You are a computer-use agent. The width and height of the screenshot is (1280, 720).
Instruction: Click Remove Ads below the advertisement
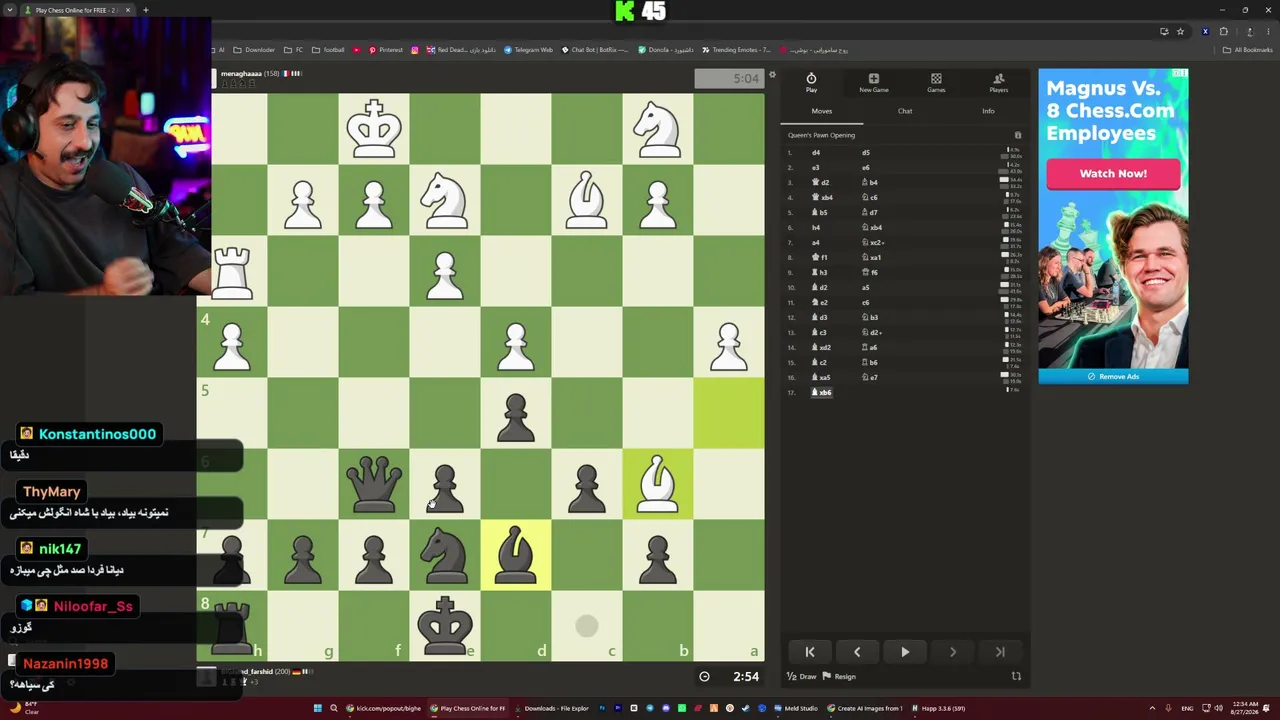1113,377
